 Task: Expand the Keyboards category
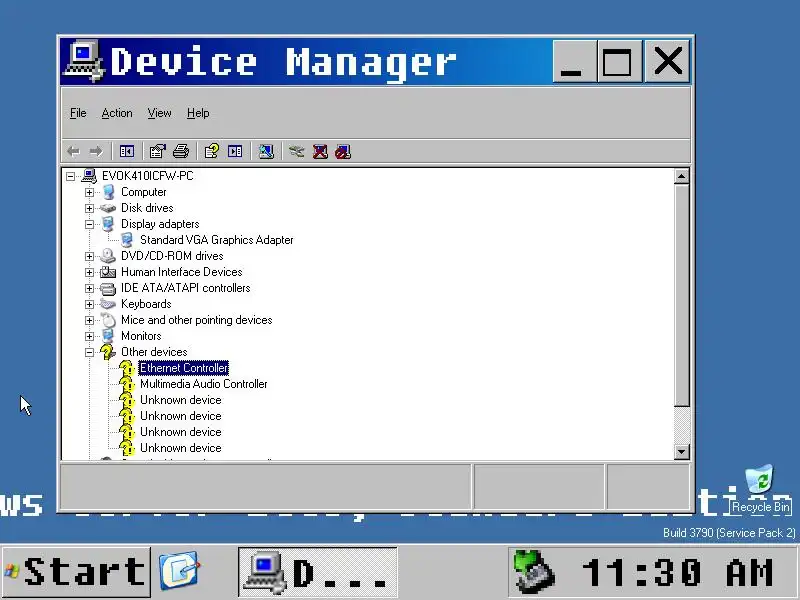click(x=89, y=305)
